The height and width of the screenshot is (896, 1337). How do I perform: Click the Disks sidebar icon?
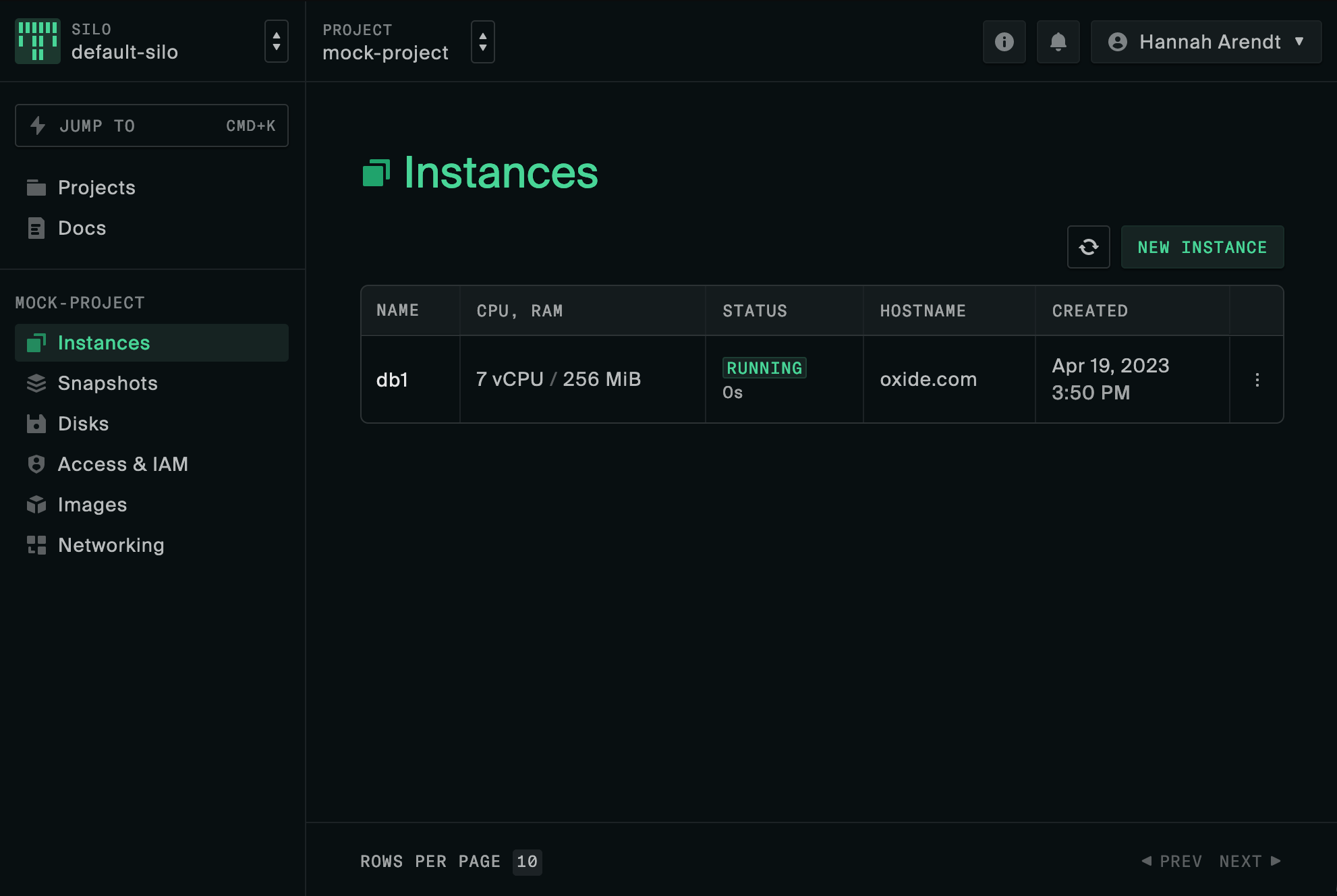(x=36, y=424)
